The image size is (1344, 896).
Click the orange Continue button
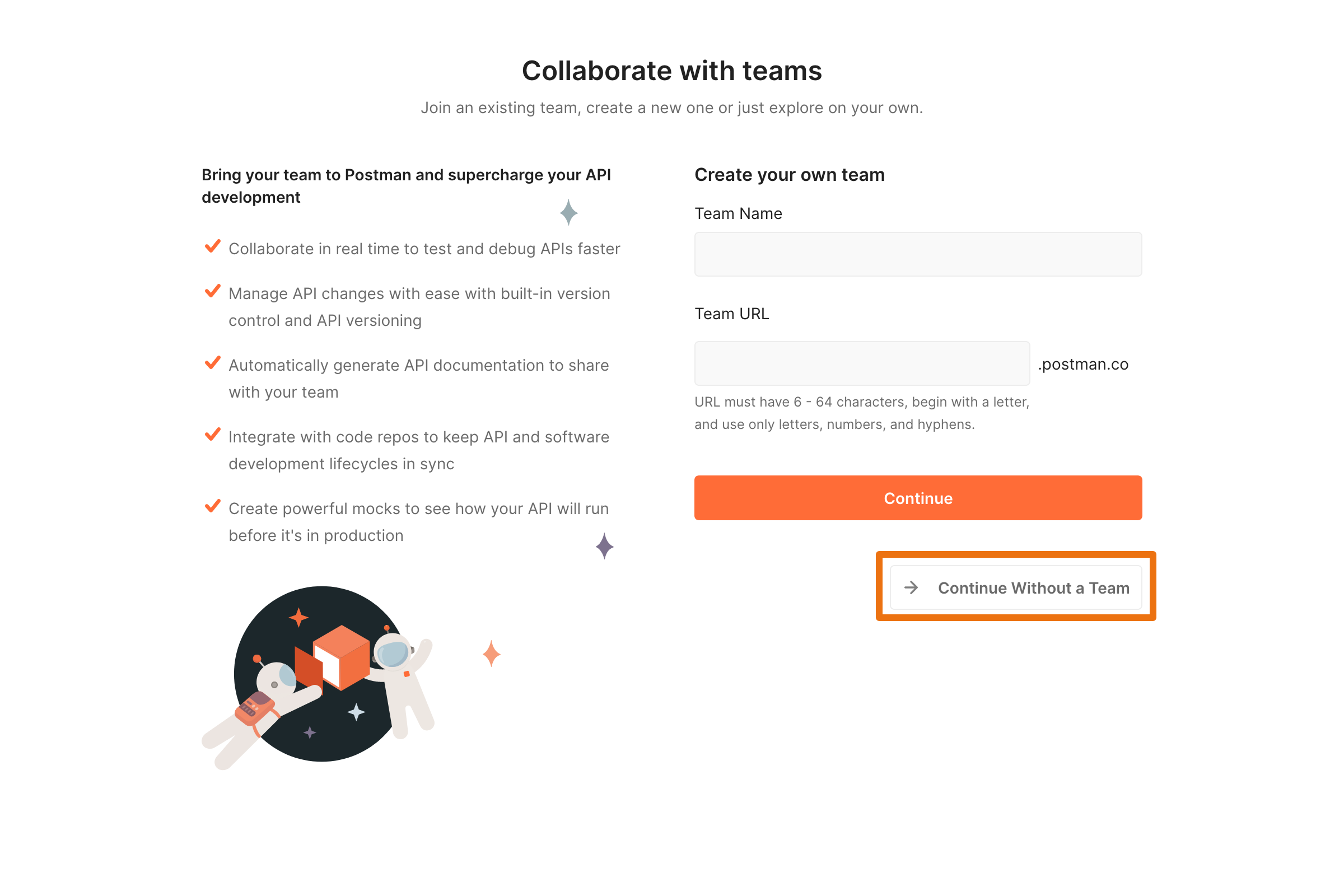point(918,498)
